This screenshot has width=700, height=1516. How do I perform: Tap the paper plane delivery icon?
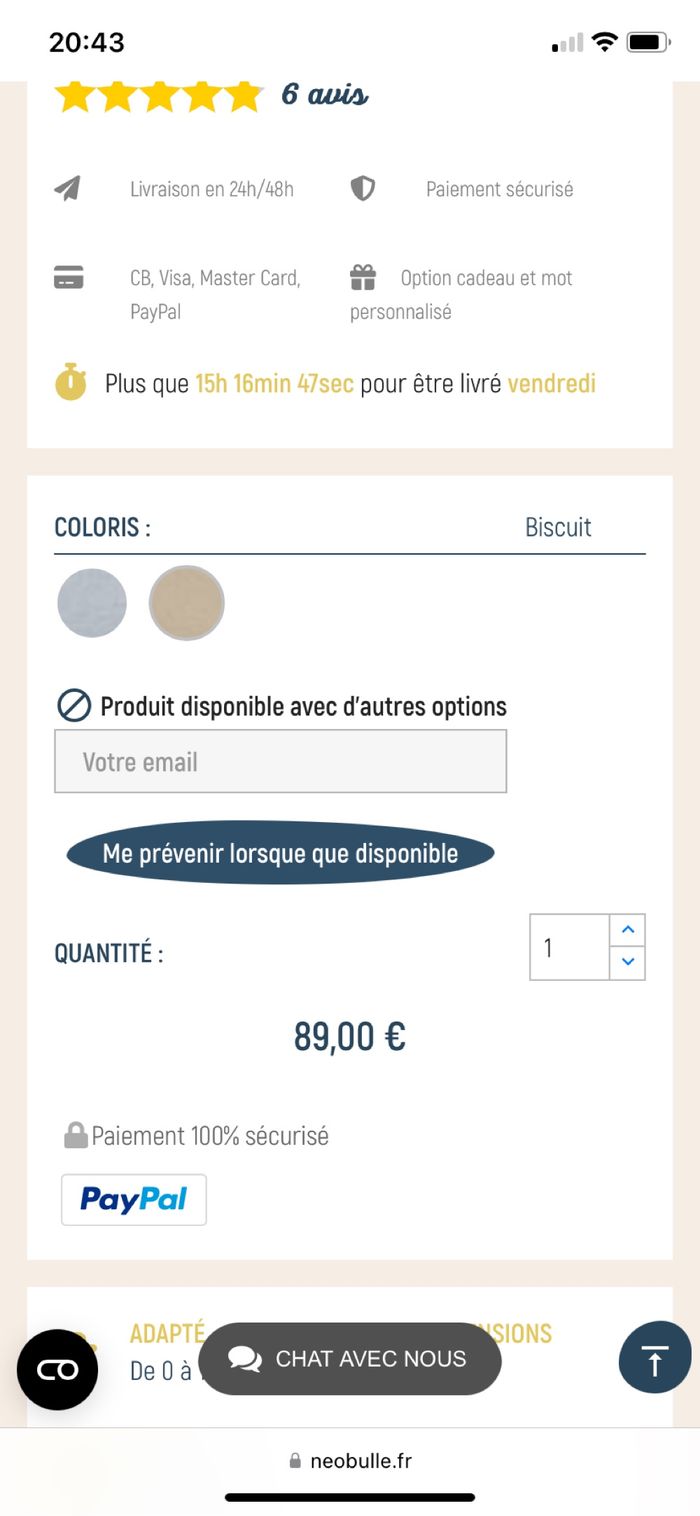point(67,189)
